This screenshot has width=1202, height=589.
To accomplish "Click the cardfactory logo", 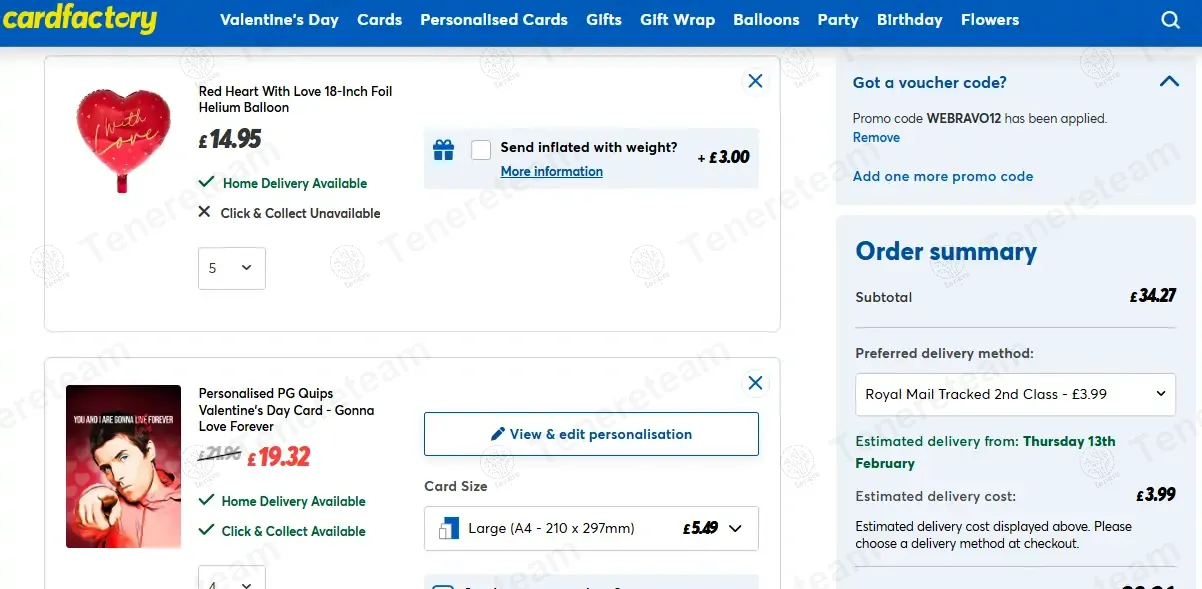I will pos(80,20).
